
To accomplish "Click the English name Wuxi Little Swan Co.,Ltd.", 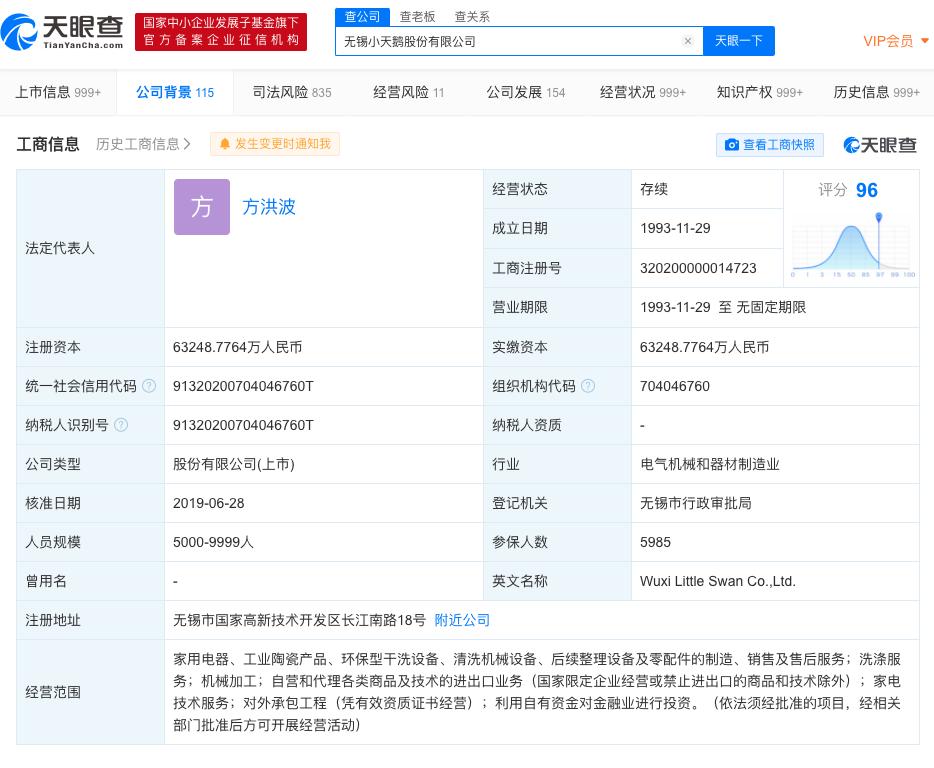I will click(718, 581).
